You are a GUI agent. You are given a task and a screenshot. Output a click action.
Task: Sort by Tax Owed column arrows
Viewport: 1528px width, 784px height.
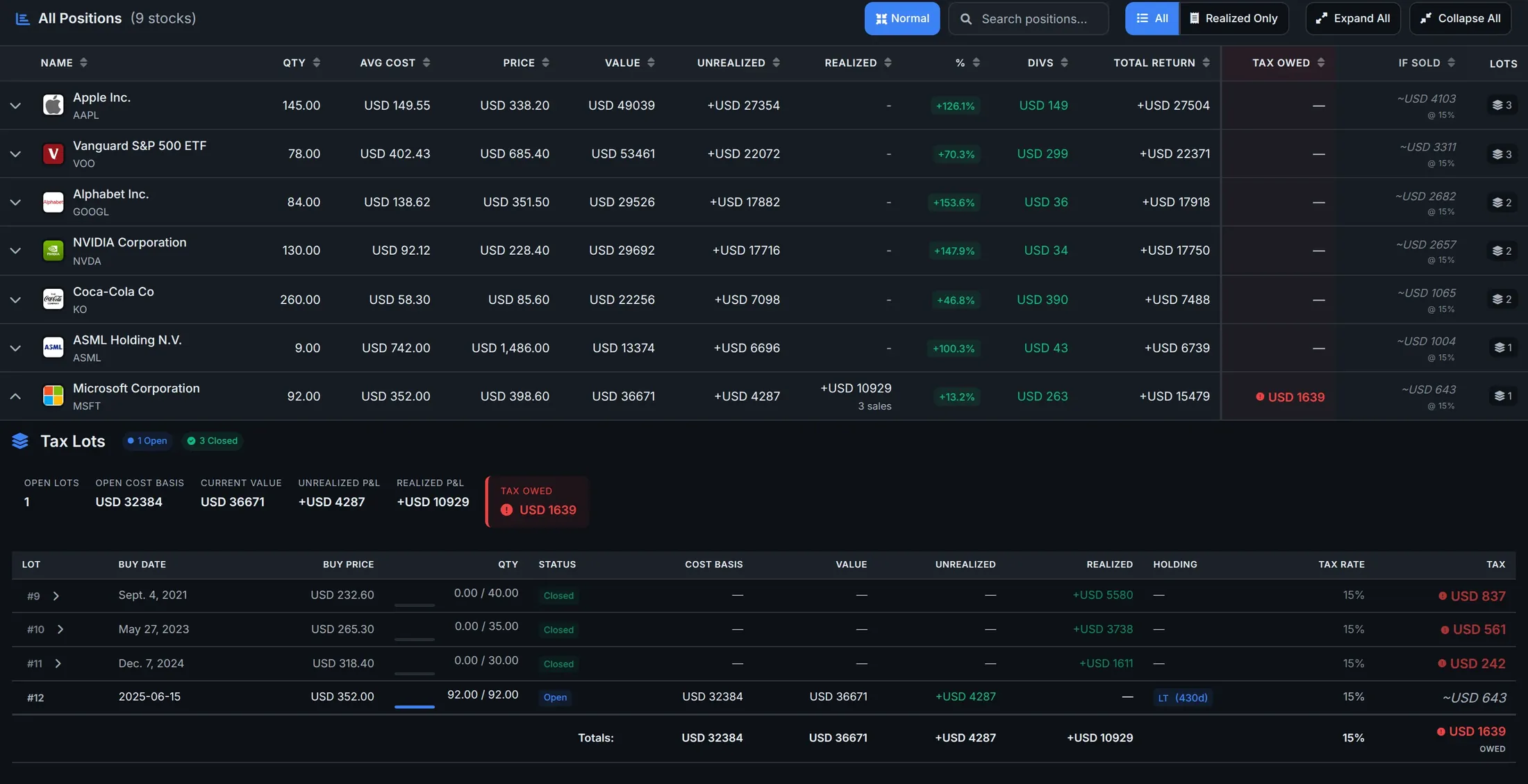tap(1321, 62)
